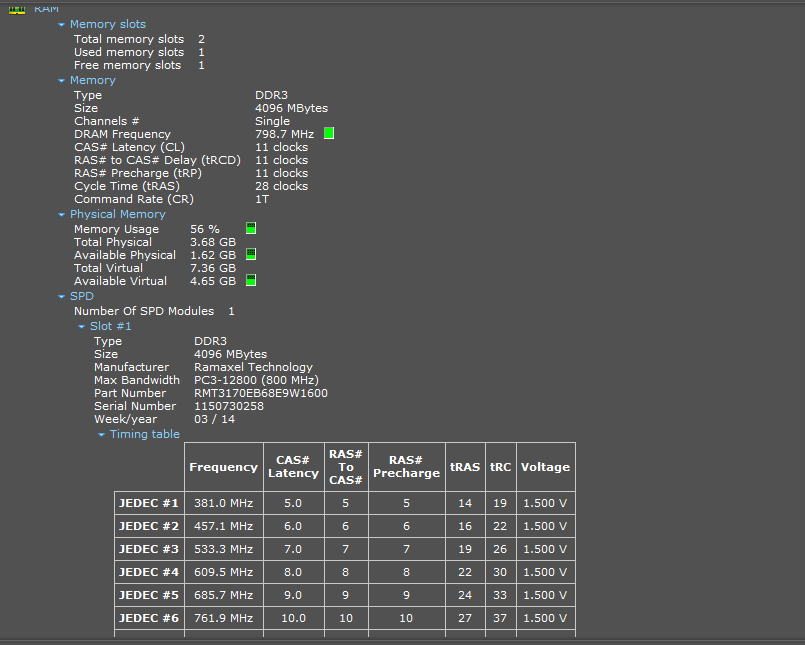Click the Frequency column header
Image resolution: width=805 pixels, height=645 pixels.
pos(223,467)
